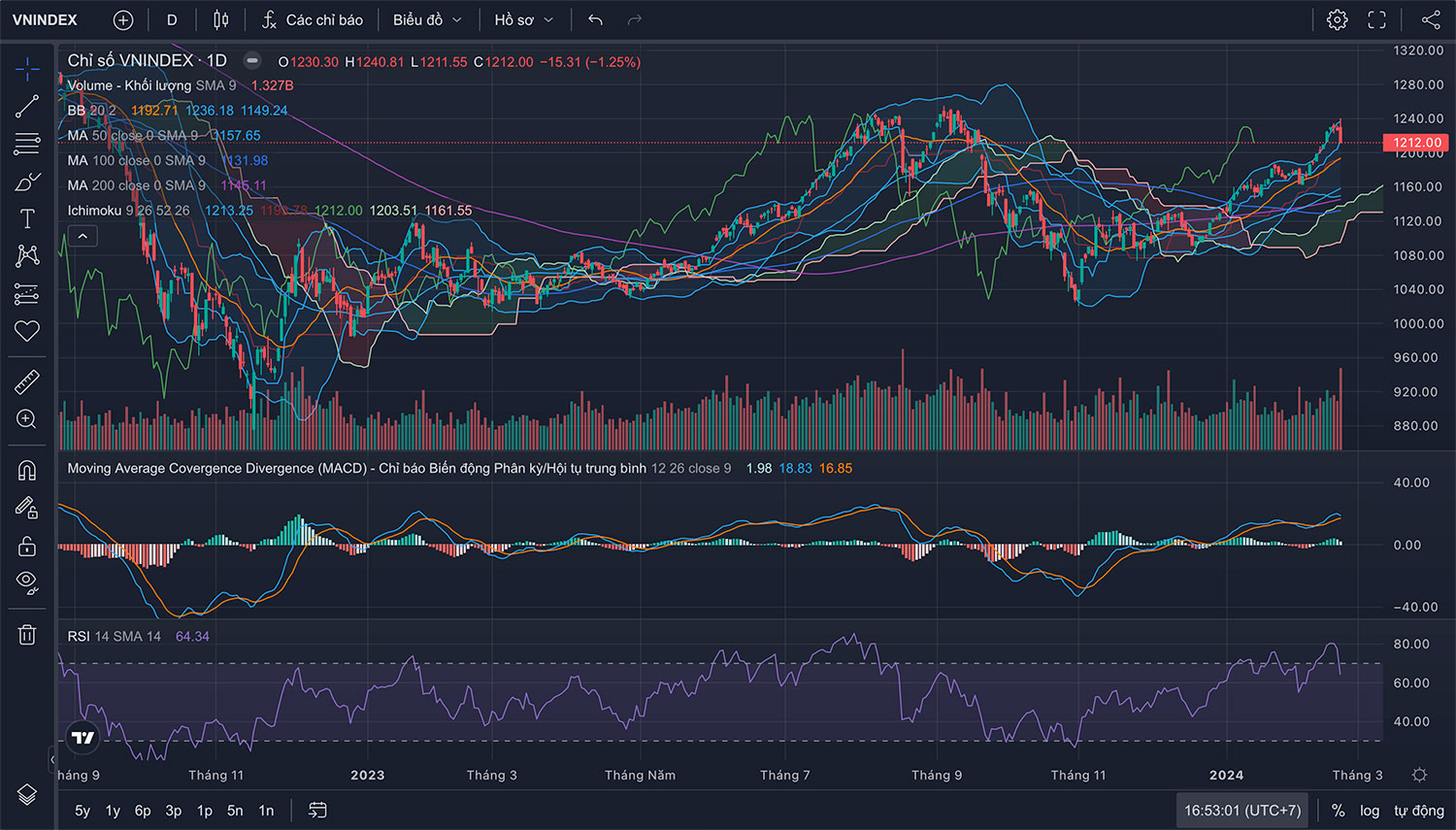Open chart settings gear icon

[x=1337, y=20]
